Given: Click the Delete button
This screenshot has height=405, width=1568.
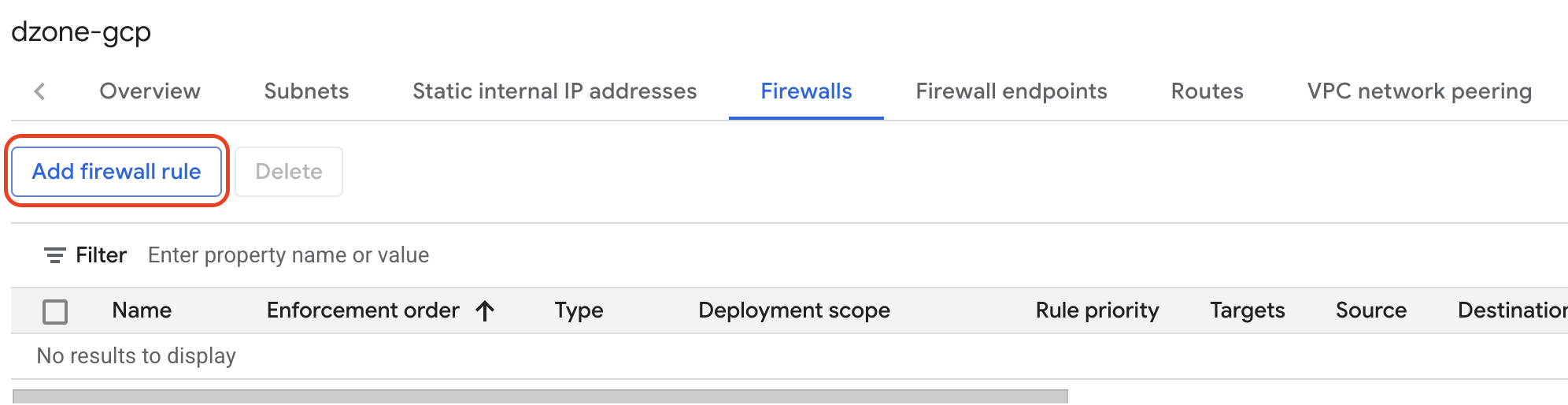Looking at the screenshot, I should [289, 171].
